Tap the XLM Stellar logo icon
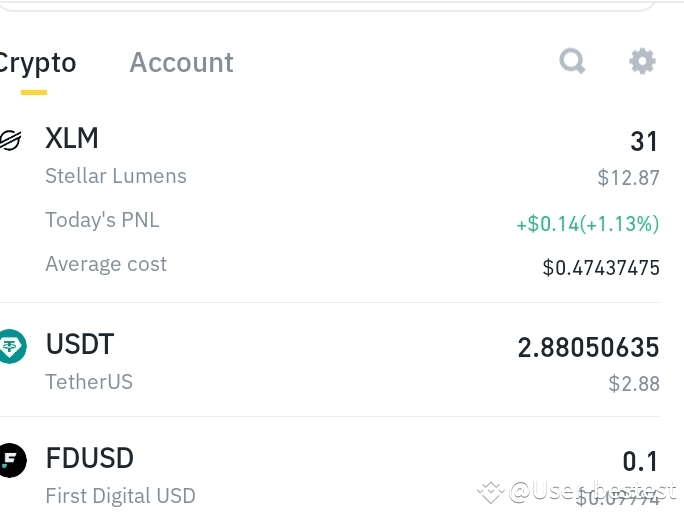684x513 pixels. point(10,140)
